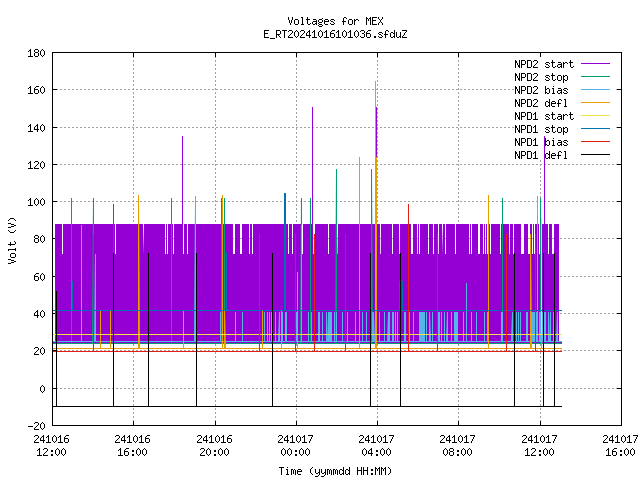Click the '241017 04:00' x-axis tick label
640x480 pixels.
[x=376, y=446]
